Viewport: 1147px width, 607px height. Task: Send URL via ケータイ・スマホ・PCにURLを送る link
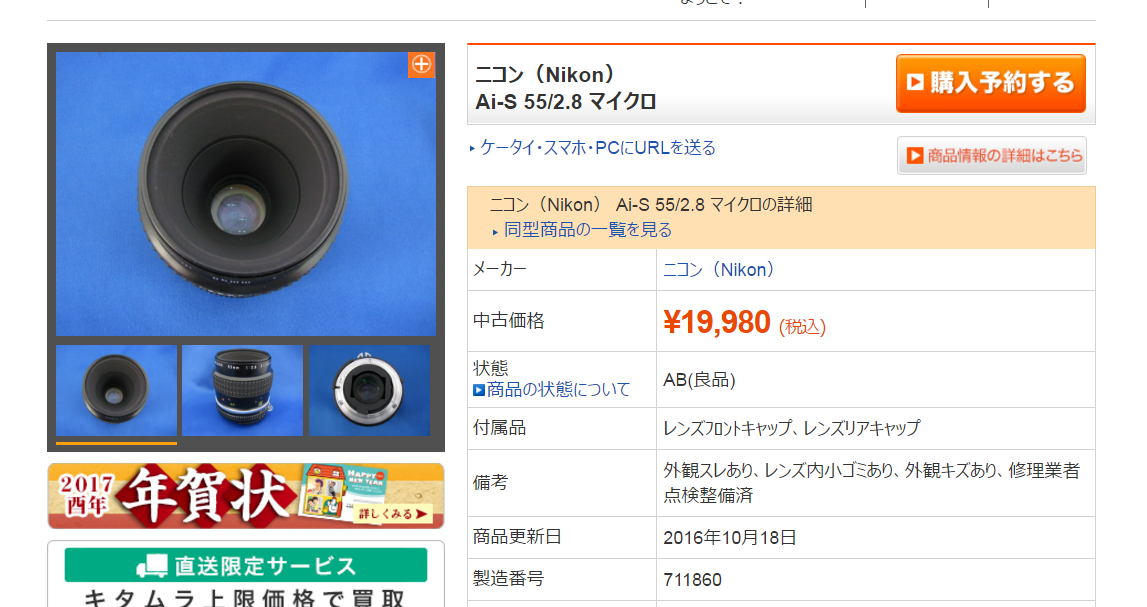(598, 148)
